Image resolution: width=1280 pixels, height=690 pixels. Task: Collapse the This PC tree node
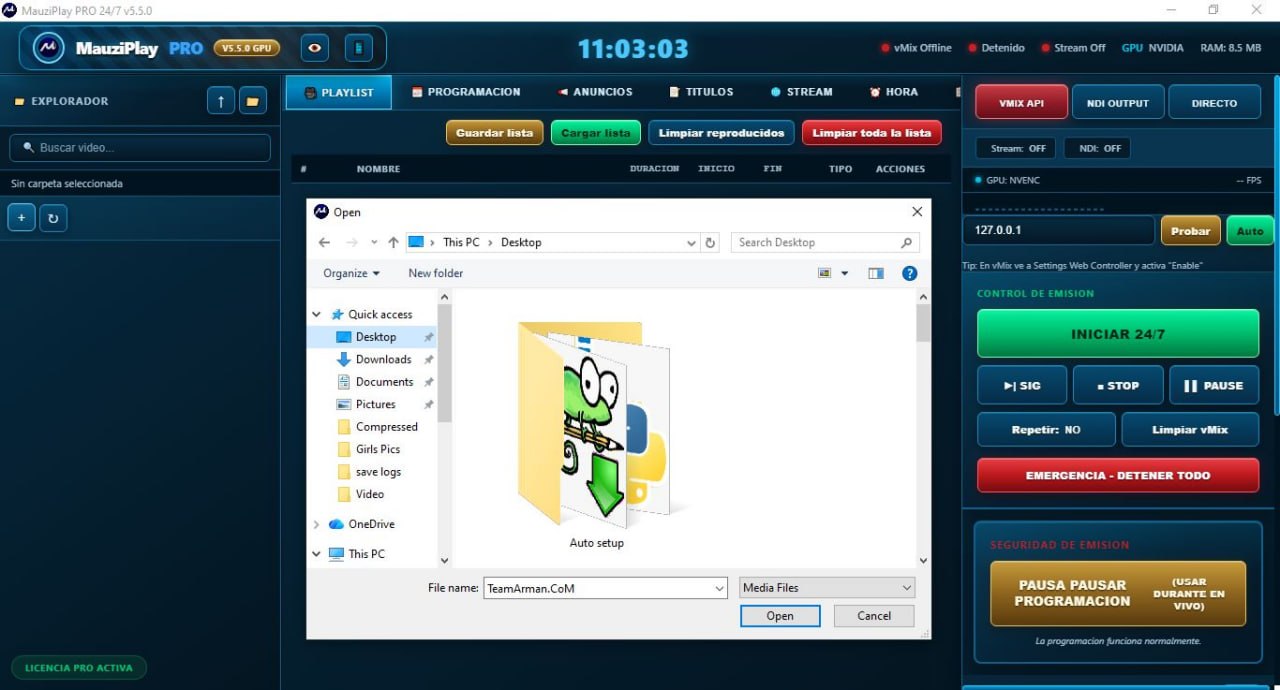click(x=317, y=554)
